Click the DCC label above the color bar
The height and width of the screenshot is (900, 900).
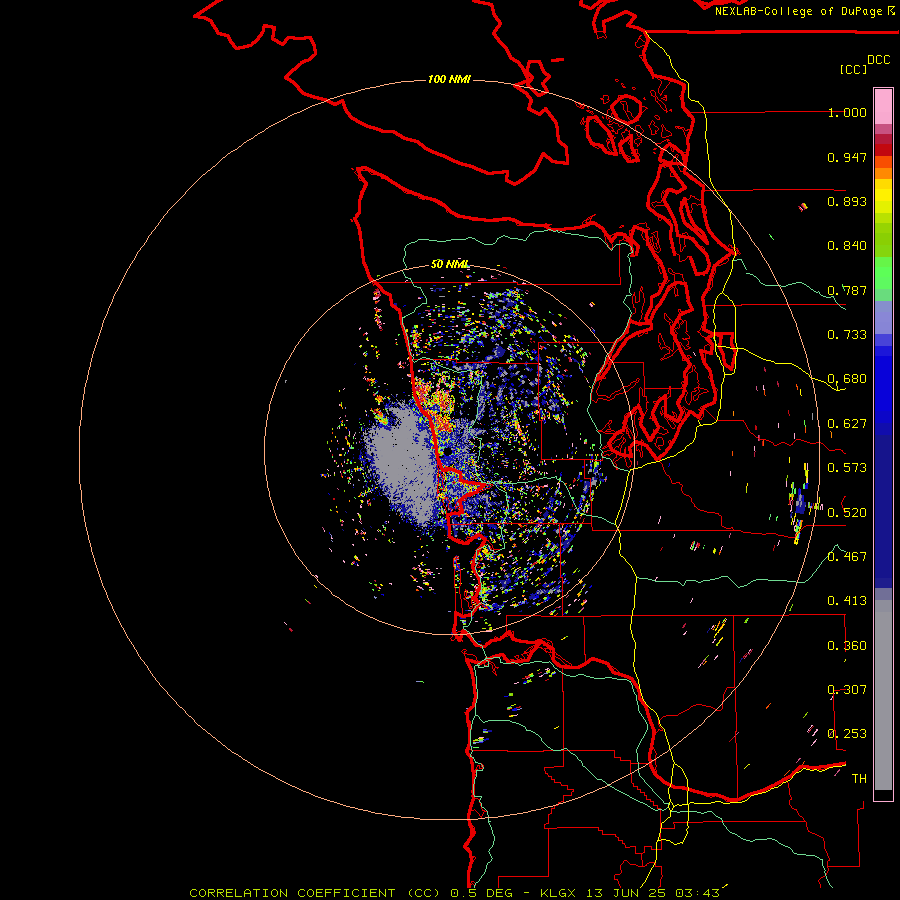(878, 60)
